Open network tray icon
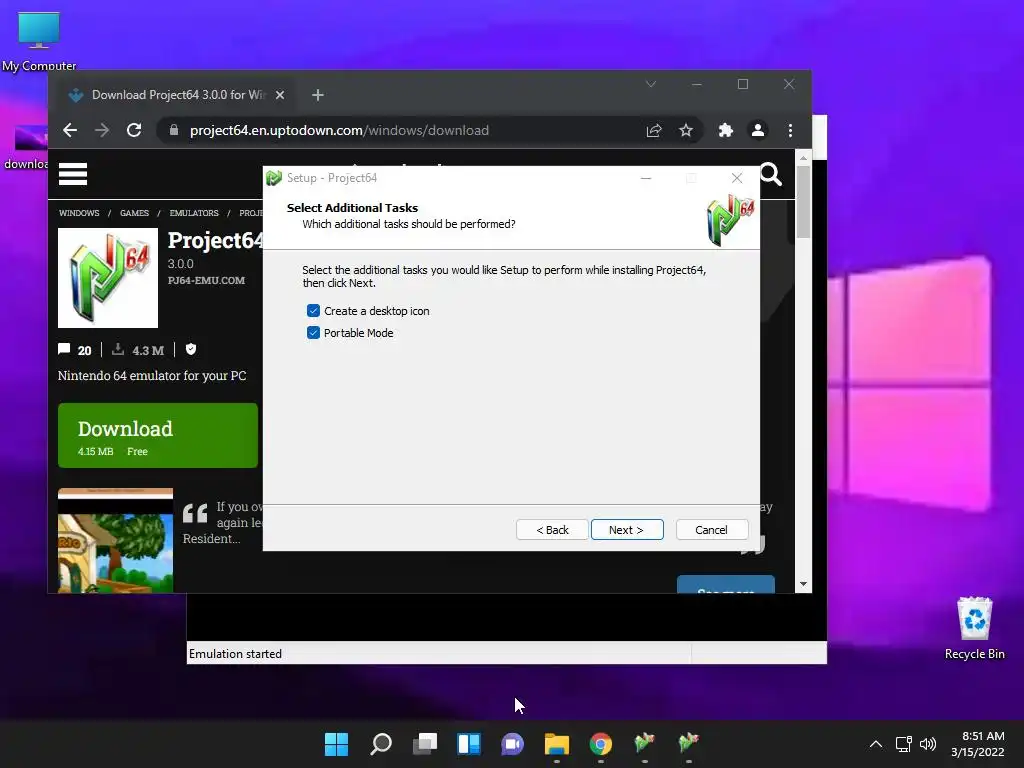This screenshot has height=768, width=1024. pyautogui.click(x=903, y=744)
